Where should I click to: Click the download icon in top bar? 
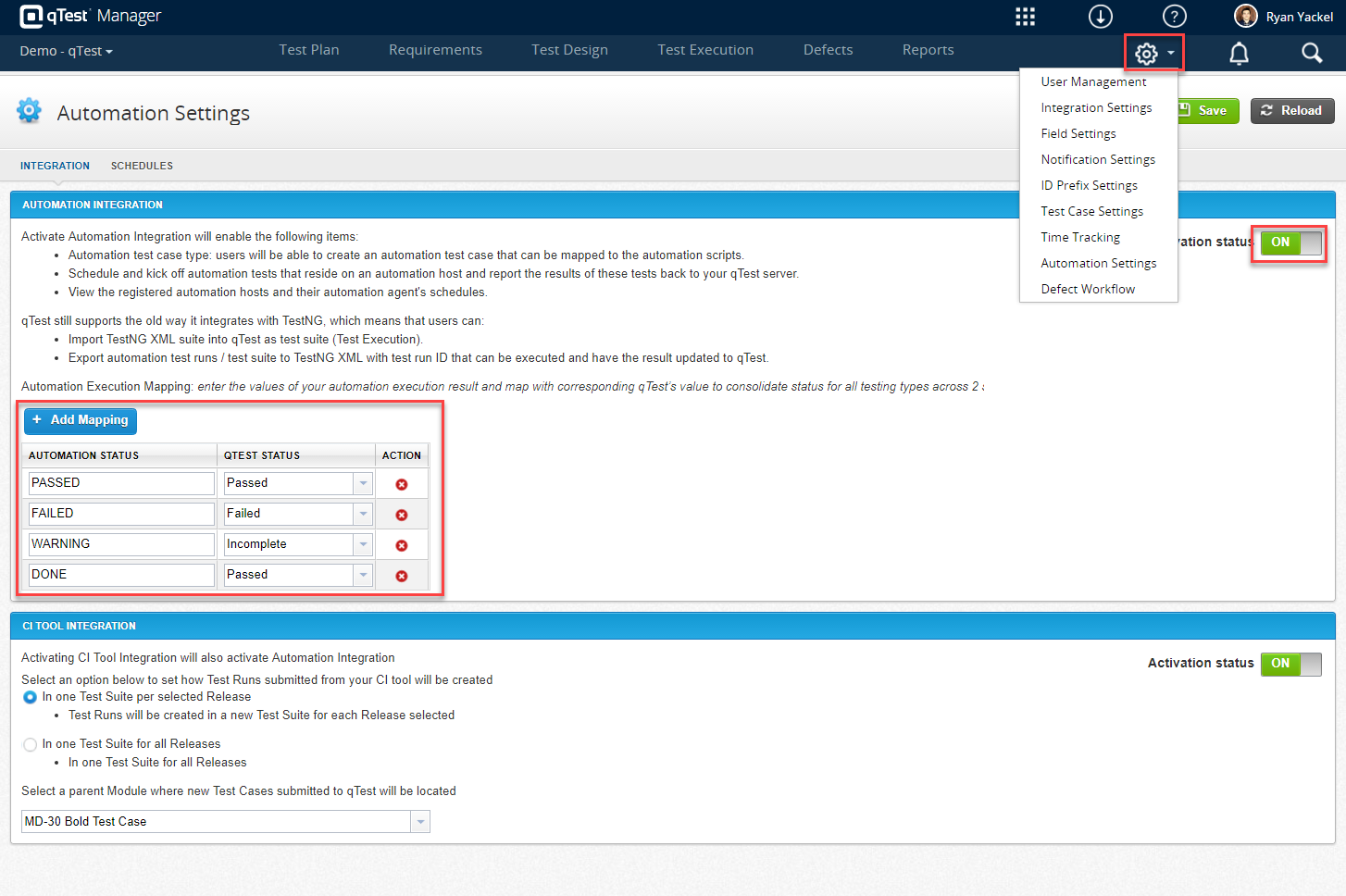tap(1100, 17)
